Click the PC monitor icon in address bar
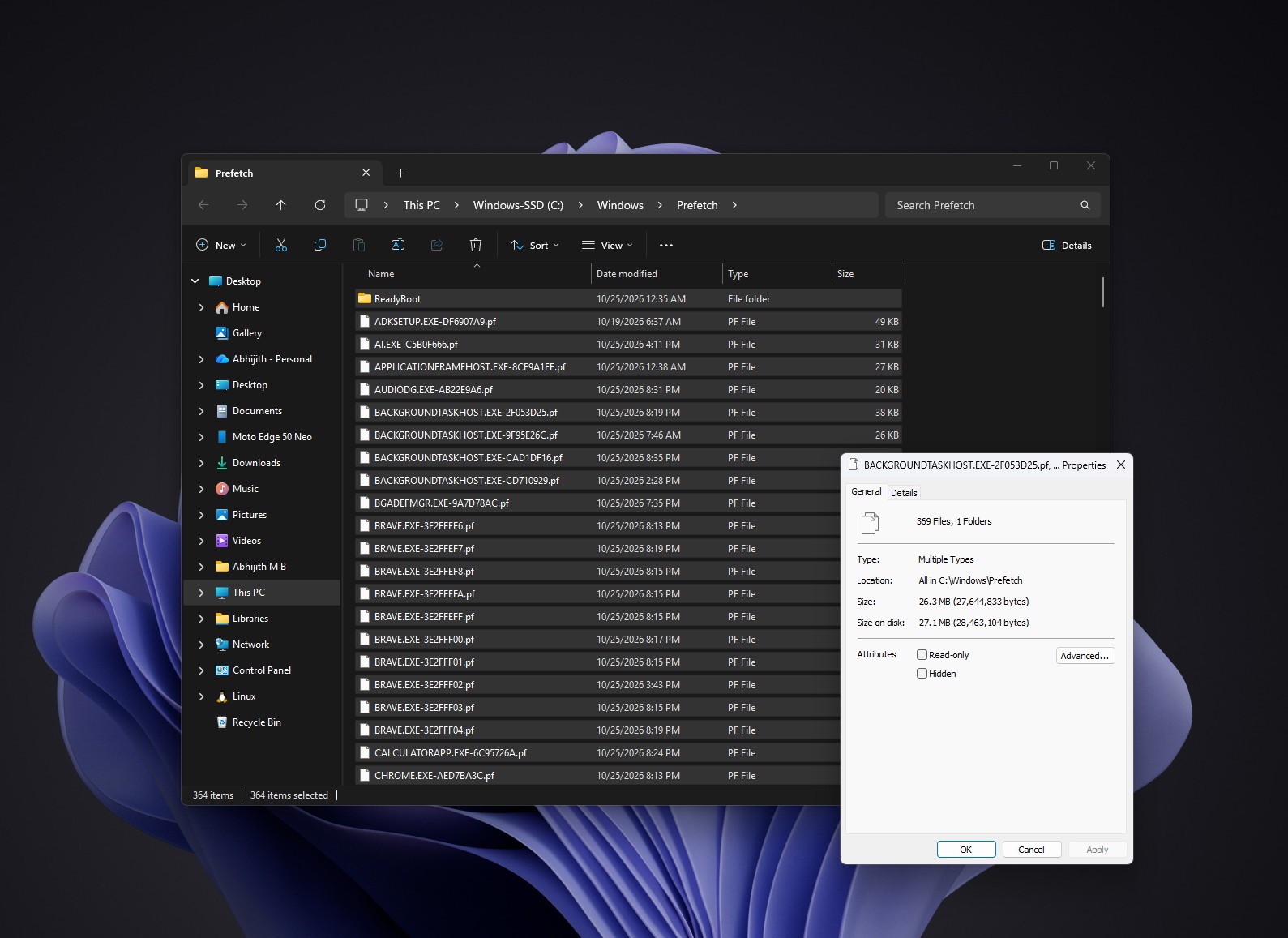Viewport: 1288px width, 938px height. (x=362, y=205)
